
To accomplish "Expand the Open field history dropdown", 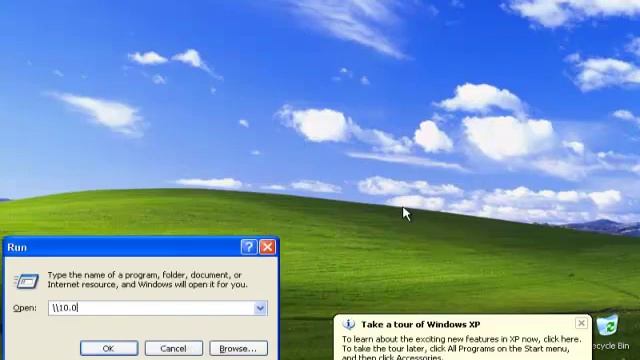I will pyautogui.click(x=260, y=308).
